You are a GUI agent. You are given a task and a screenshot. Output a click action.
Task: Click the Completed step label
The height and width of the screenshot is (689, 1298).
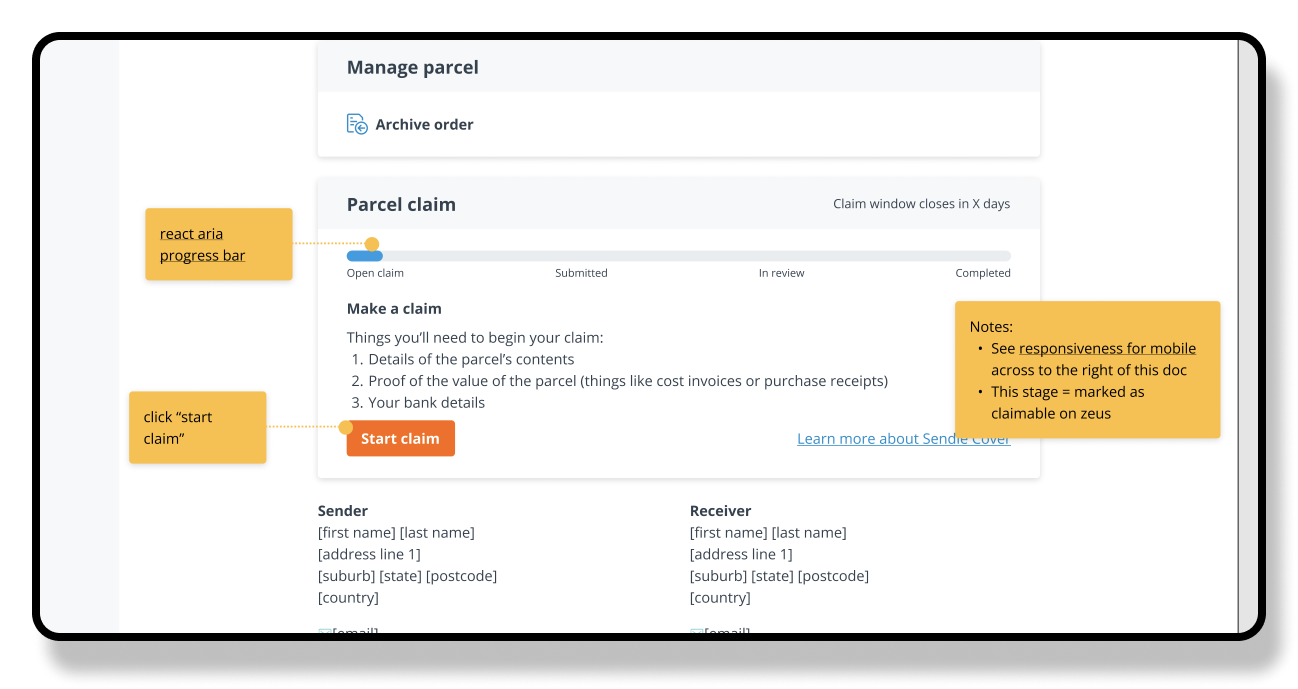pos(982,273)
